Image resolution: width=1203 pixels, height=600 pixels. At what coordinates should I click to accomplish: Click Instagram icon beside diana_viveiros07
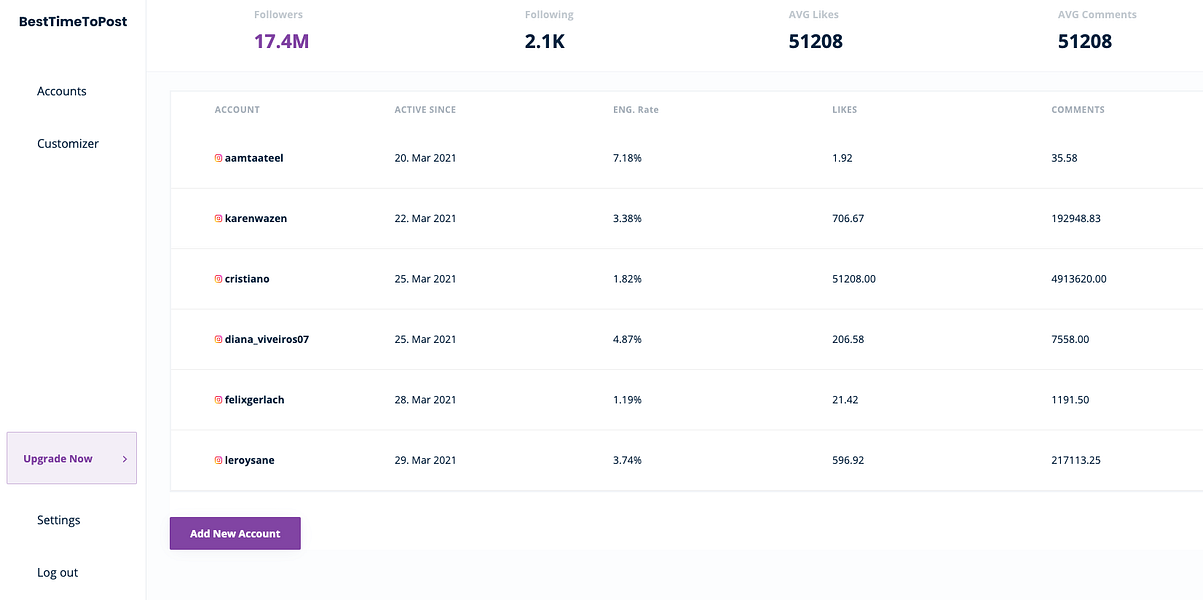pyautogui.click(x=218, y=340)
